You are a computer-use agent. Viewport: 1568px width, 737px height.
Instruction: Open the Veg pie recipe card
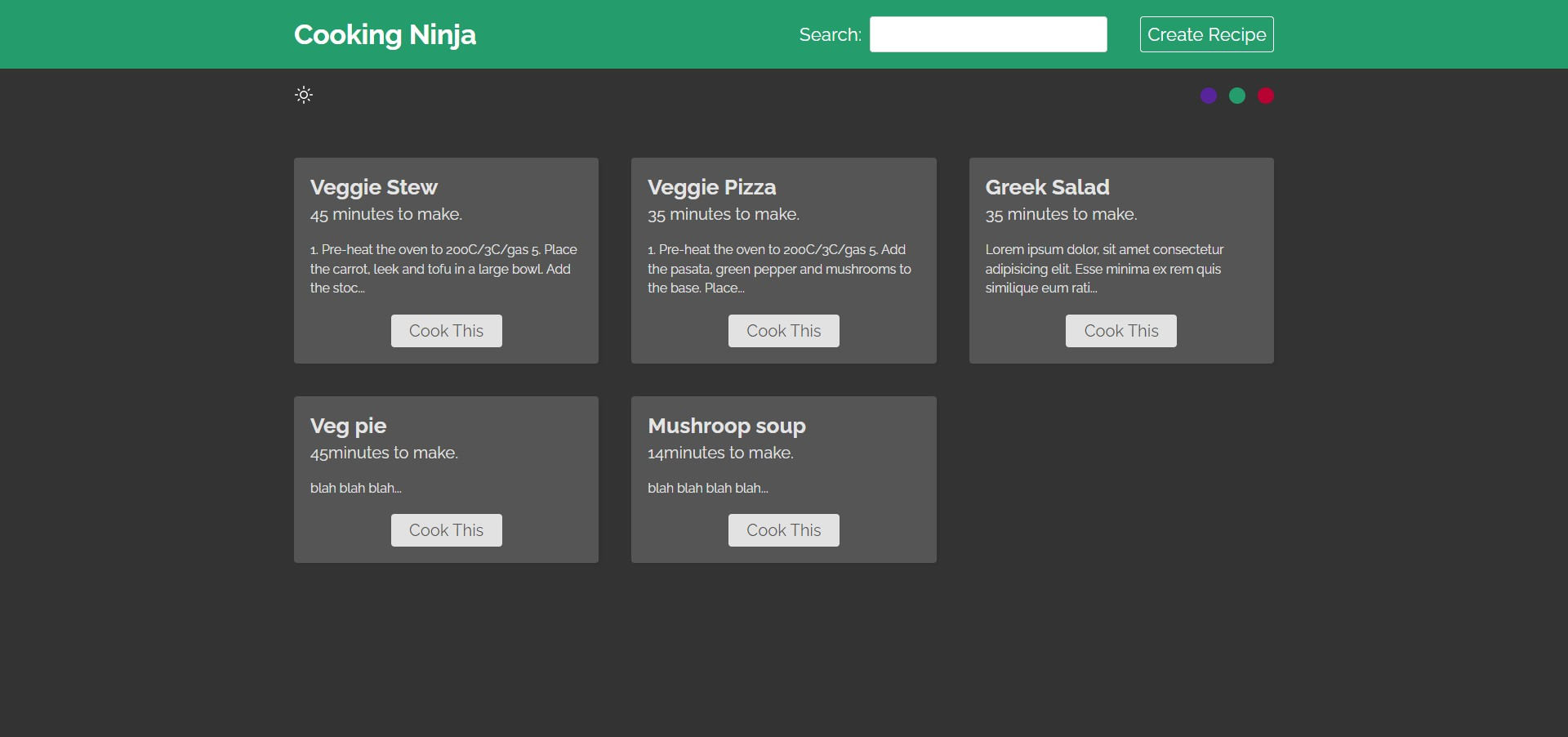[x=446, y=480]
